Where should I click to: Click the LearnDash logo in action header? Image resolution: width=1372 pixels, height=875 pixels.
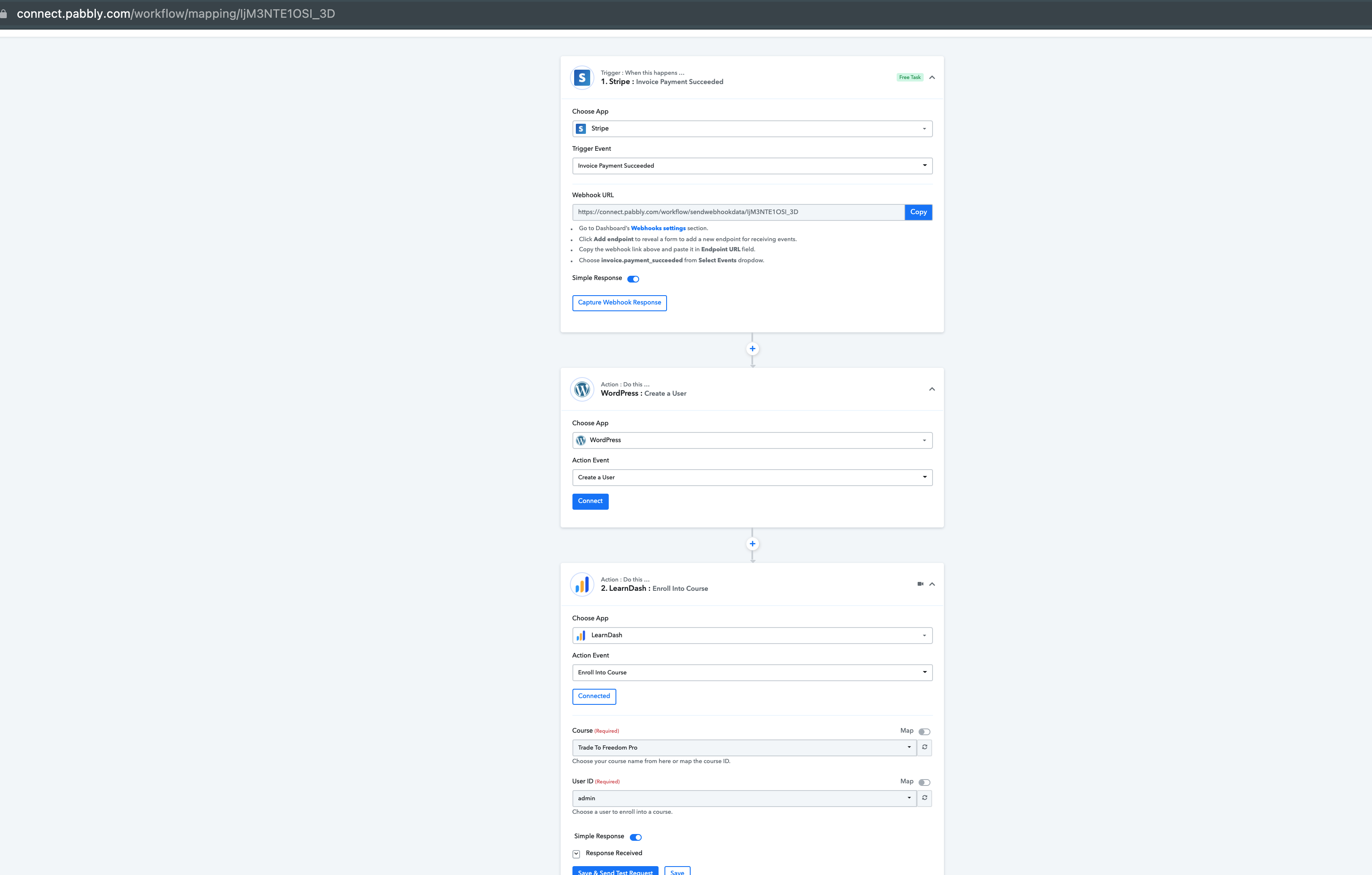tap(582, 584)
